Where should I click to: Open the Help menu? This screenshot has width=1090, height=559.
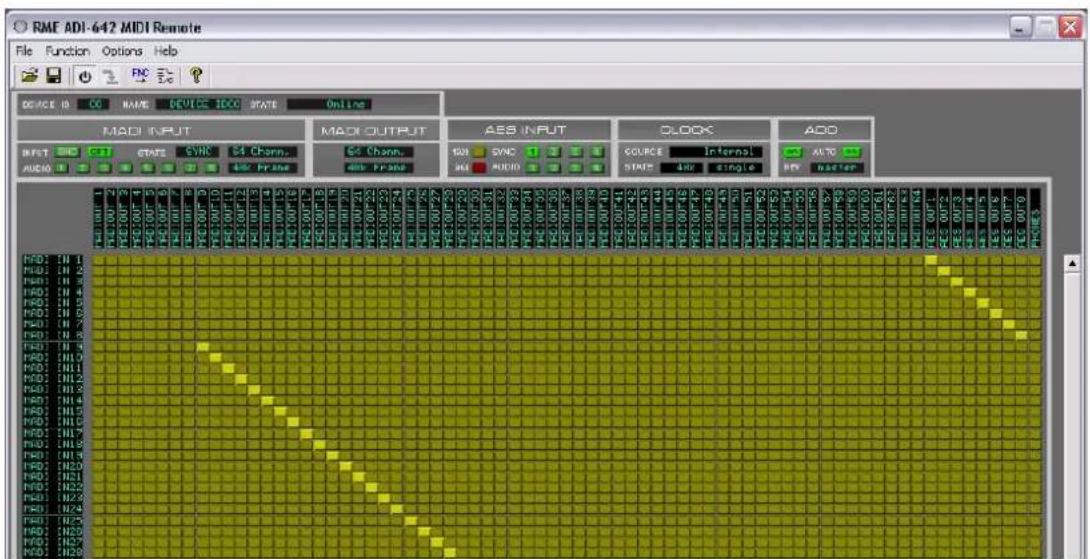165,51
